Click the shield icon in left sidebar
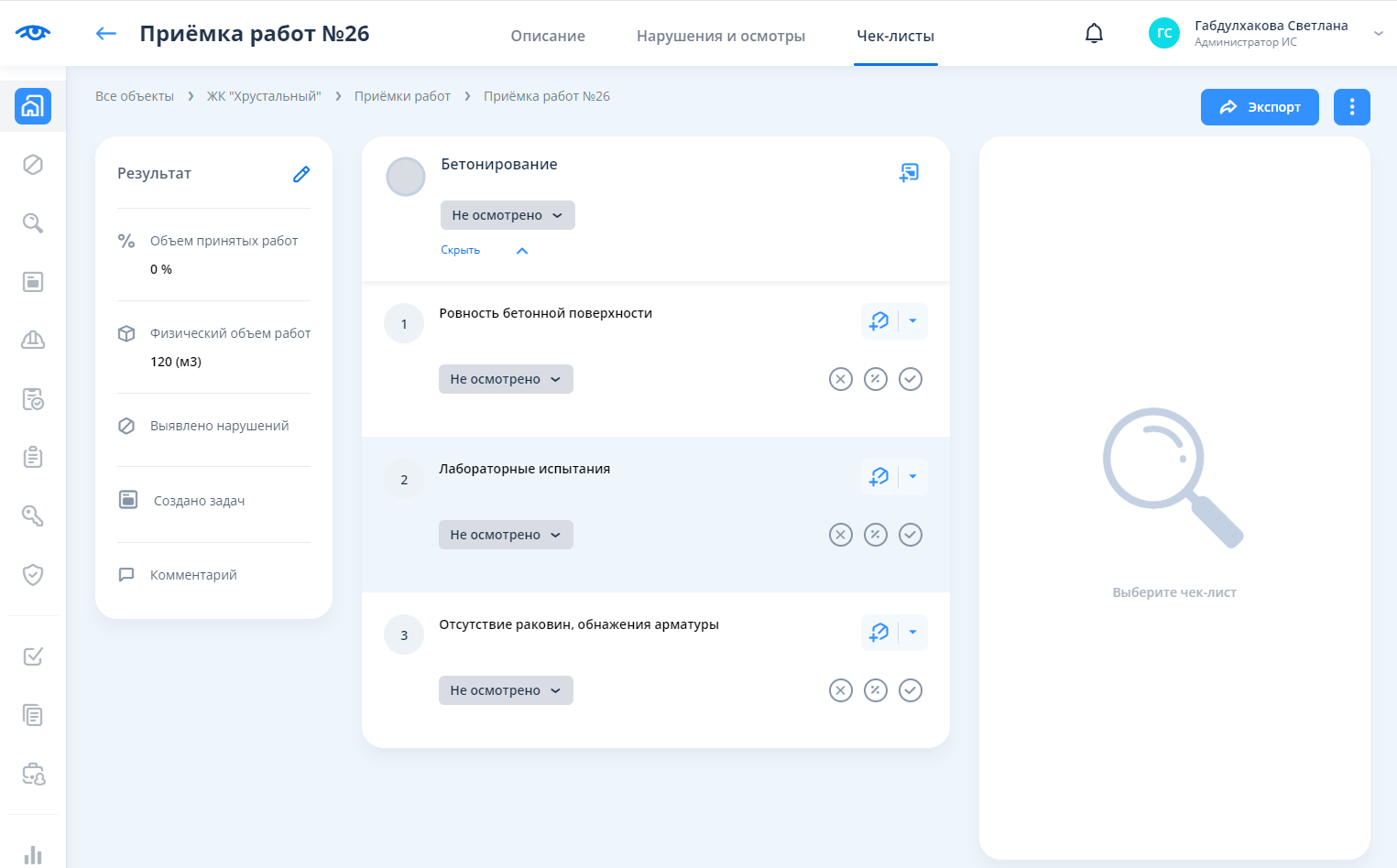Screen dimensions: 1397x868 point(33,575)
